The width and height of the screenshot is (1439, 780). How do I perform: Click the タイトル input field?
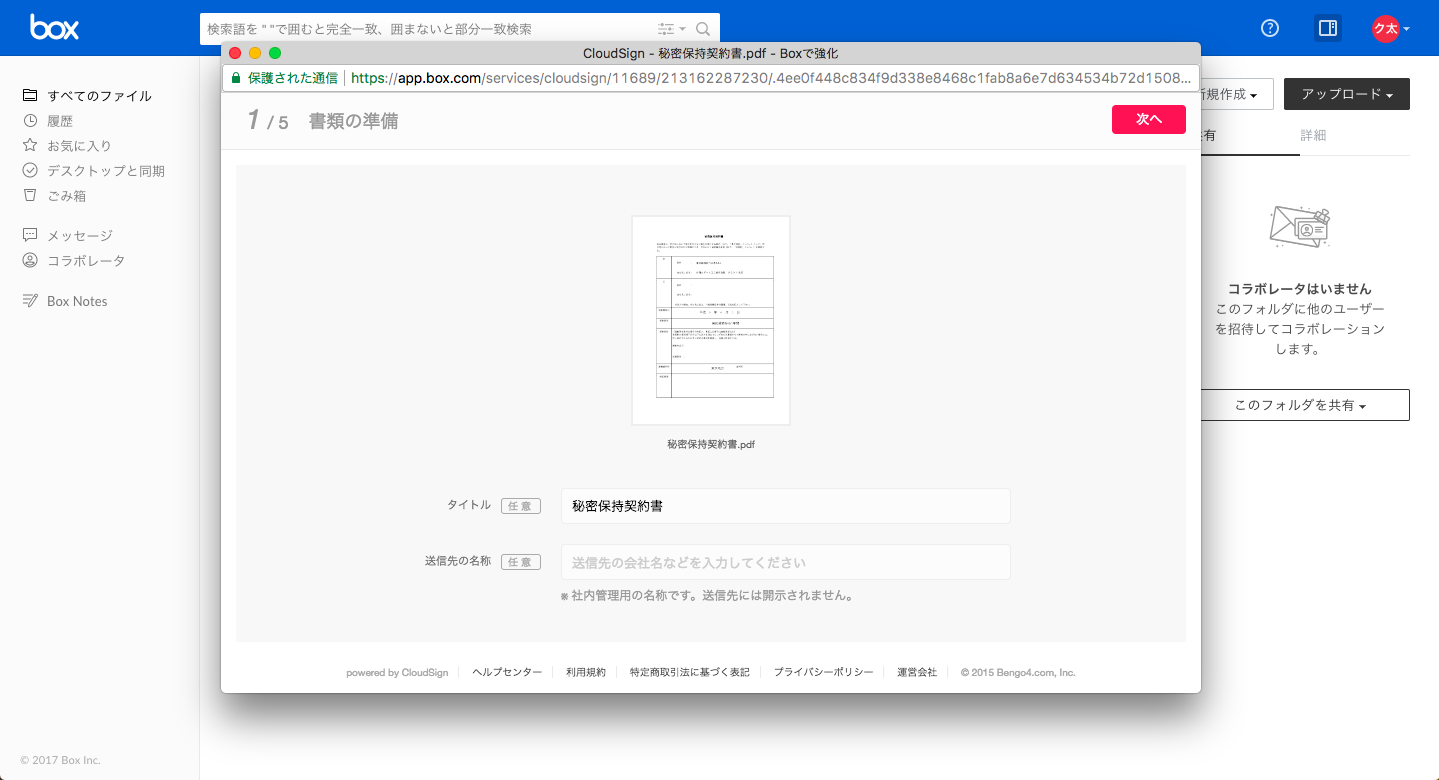(785, 506)
